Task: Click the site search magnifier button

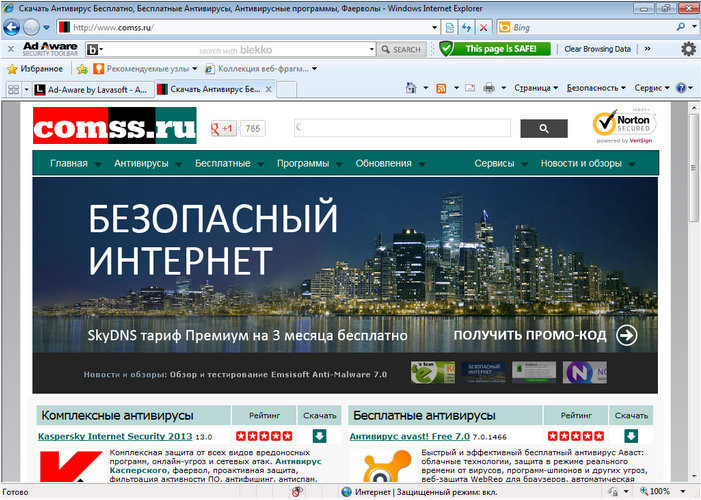Action: (544, 128)
